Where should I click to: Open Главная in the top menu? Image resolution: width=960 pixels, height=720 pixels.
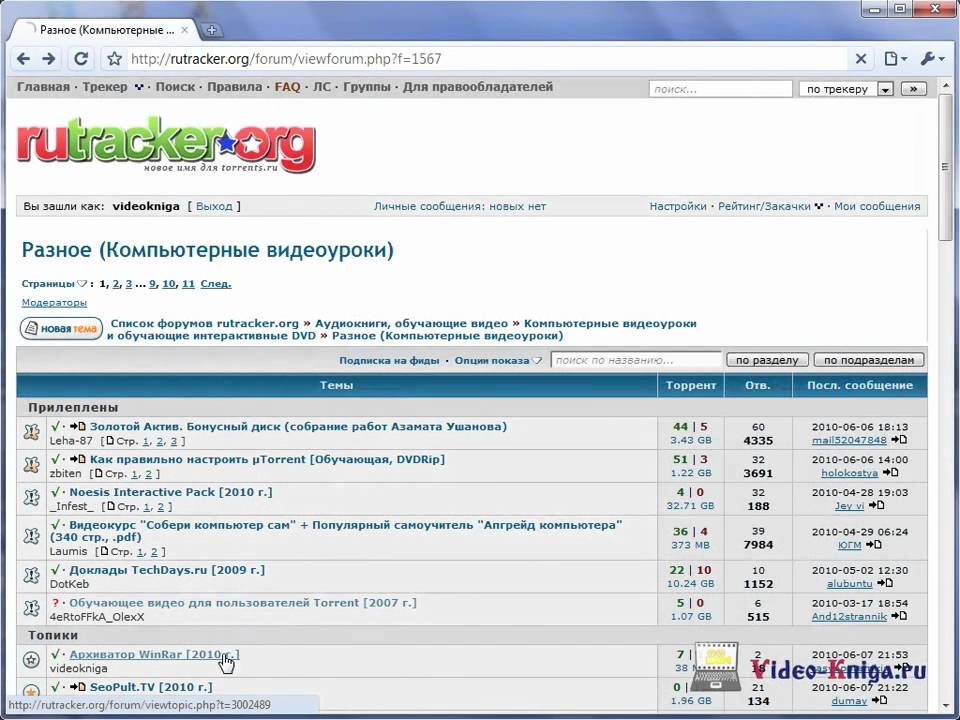point(43,87)
